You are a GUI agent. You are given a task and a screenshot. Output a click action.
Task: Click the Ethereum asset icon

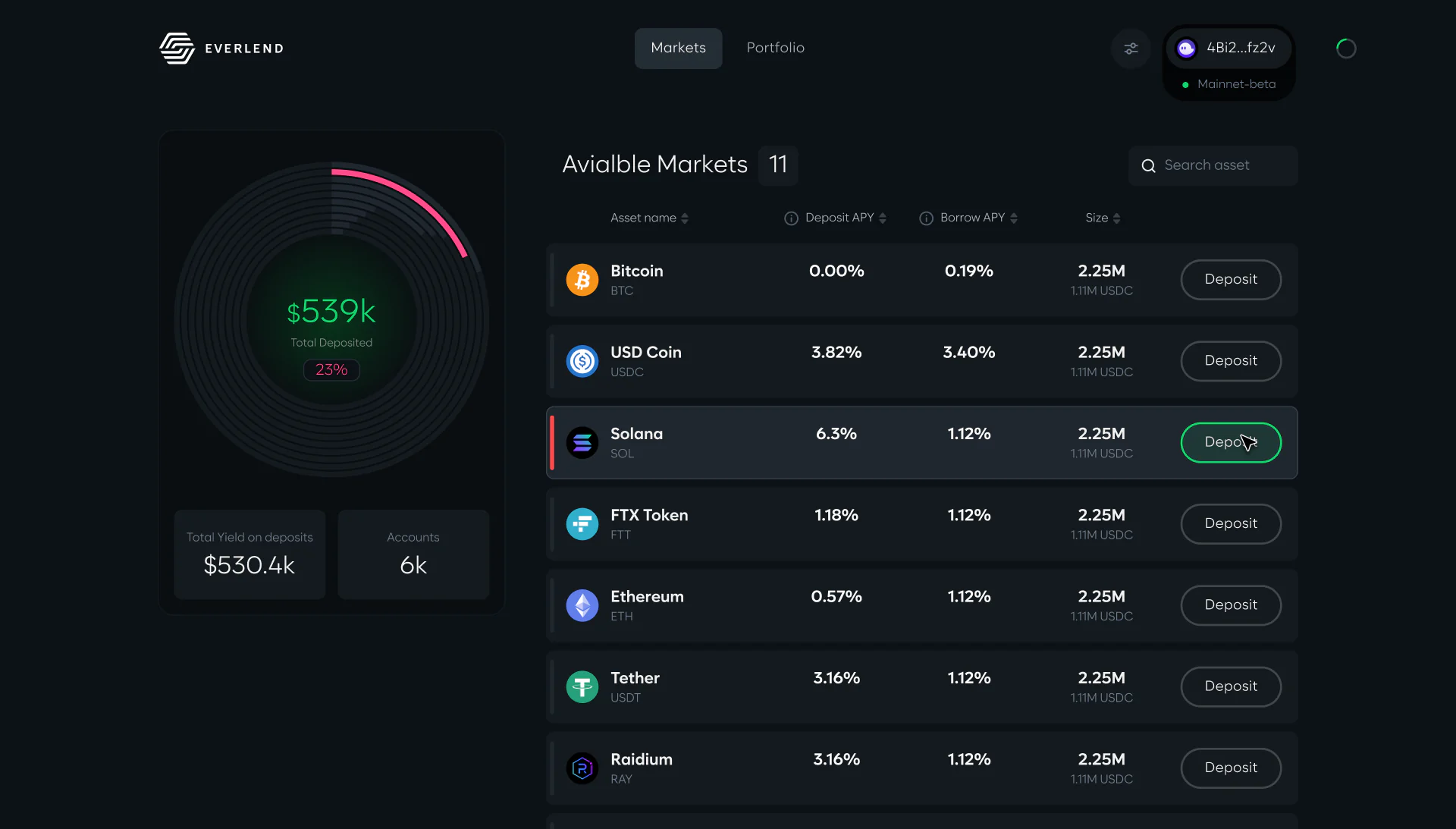(582, 605)
